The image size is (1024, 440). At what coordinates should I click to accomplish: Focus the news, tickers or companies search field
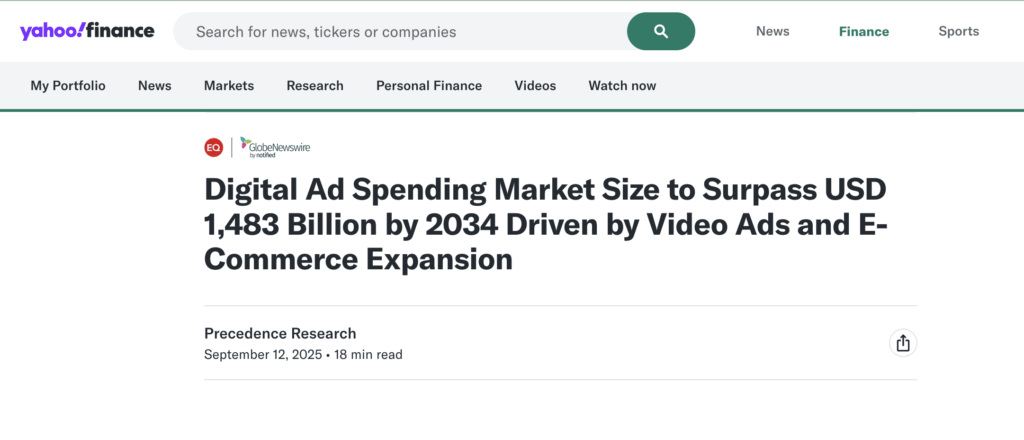pyautogui.click(x=400, y=32)
